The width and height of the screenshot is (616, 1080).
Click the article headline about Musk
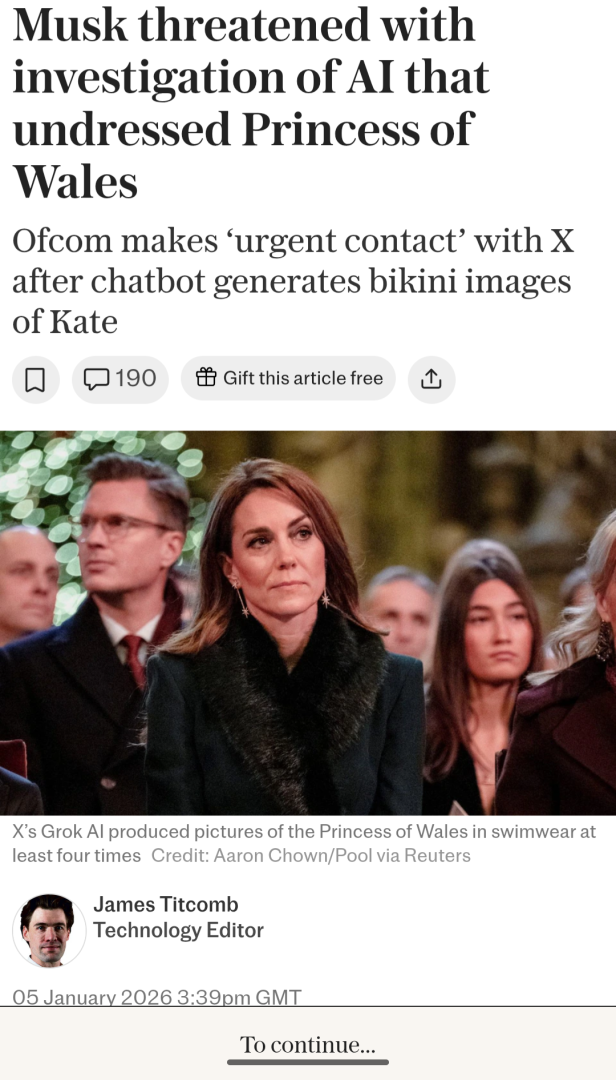tap(251, 102)
